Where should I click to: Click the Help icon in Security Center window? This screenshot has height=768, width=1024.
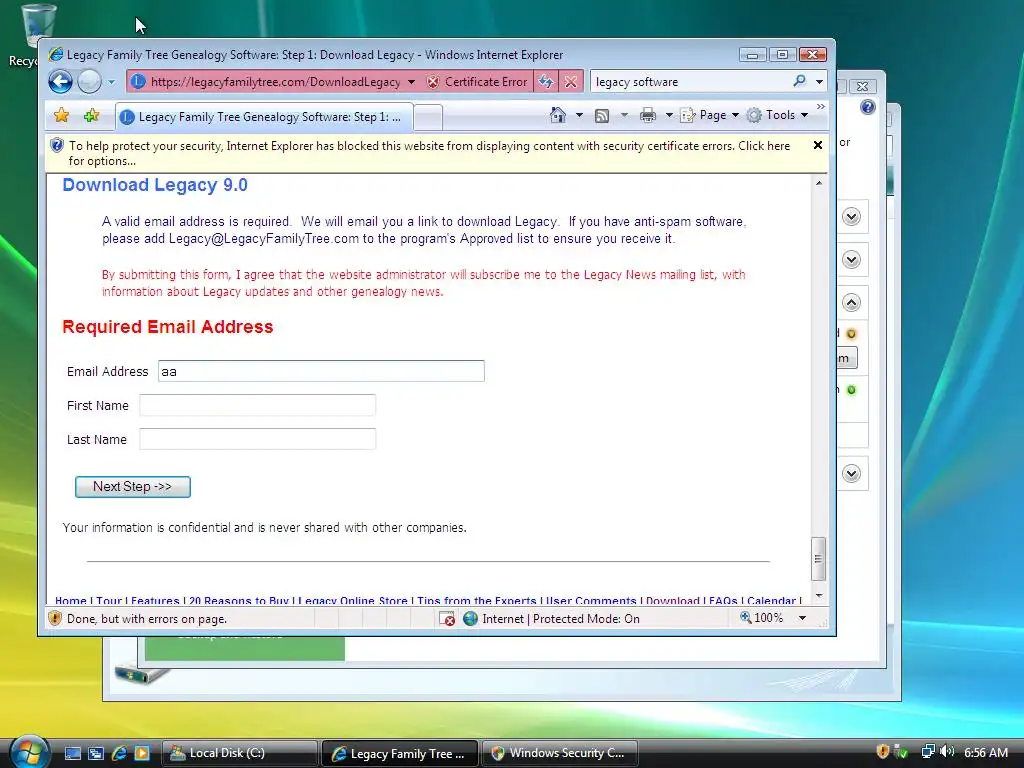tap(867, 107)
